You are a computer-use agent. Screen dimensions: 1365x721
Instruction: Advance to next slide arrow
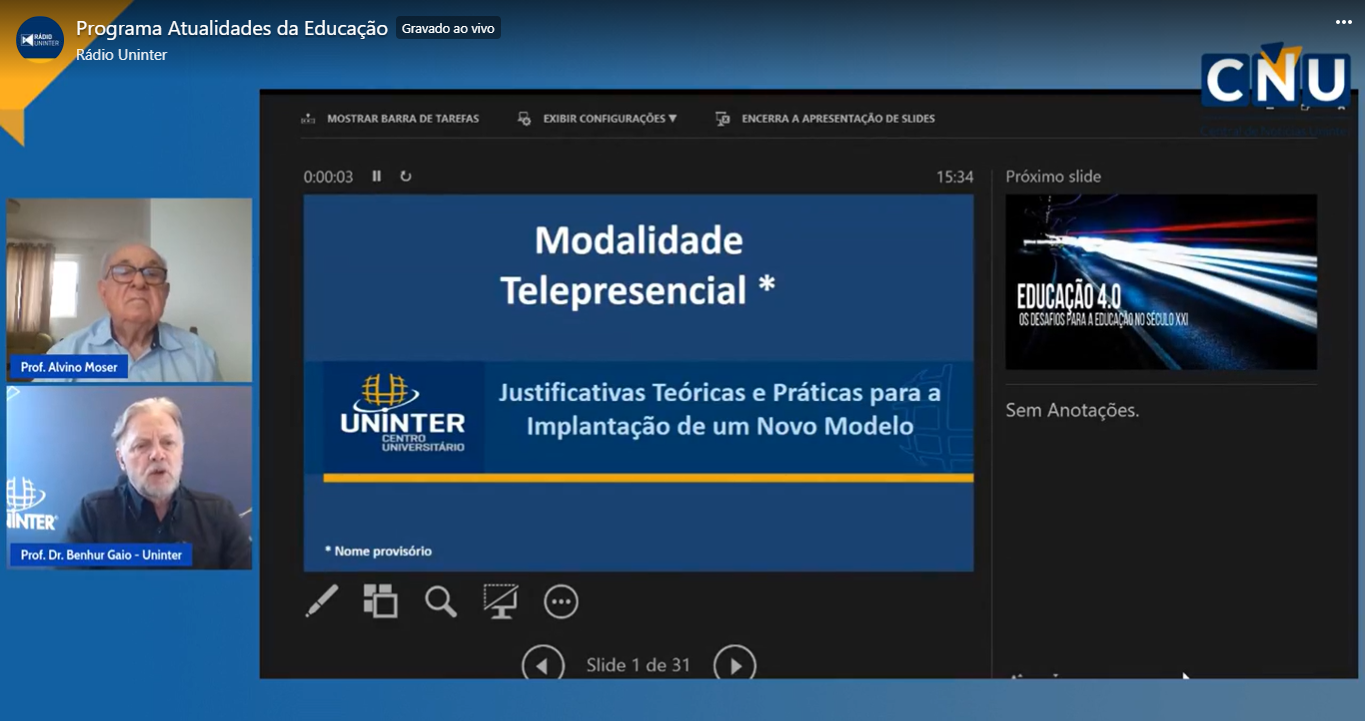[x=734, y=665]
